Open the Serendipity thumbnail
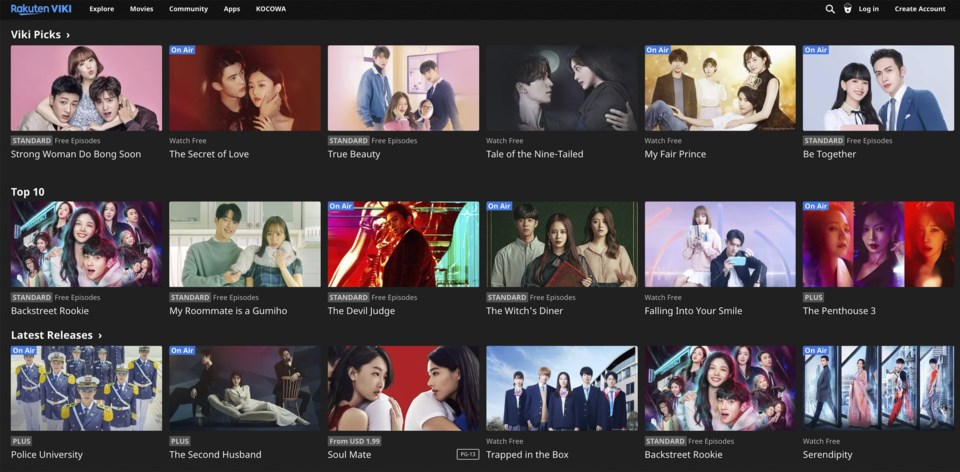This screenshot has height=472, width=960. click(879, 388)
